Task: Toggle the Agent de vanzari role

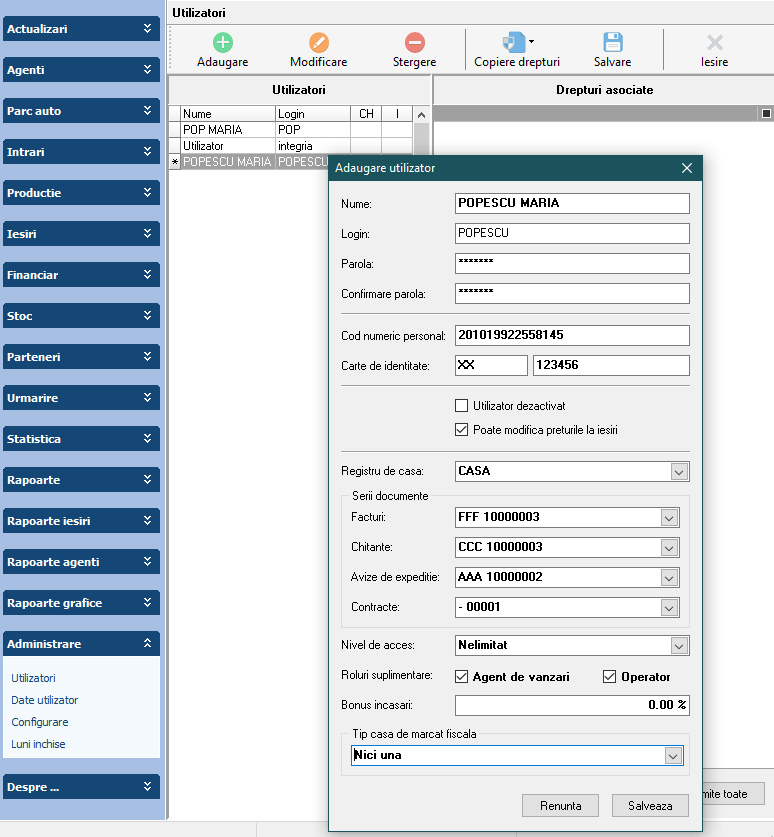Action: (x=461, y=677)
